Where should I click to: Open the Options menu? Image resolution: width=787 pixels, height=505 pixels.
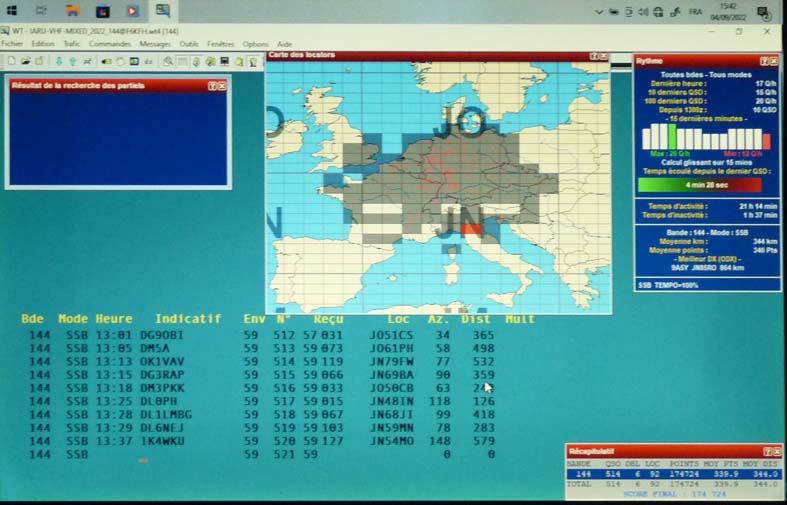tap(255, 44)
